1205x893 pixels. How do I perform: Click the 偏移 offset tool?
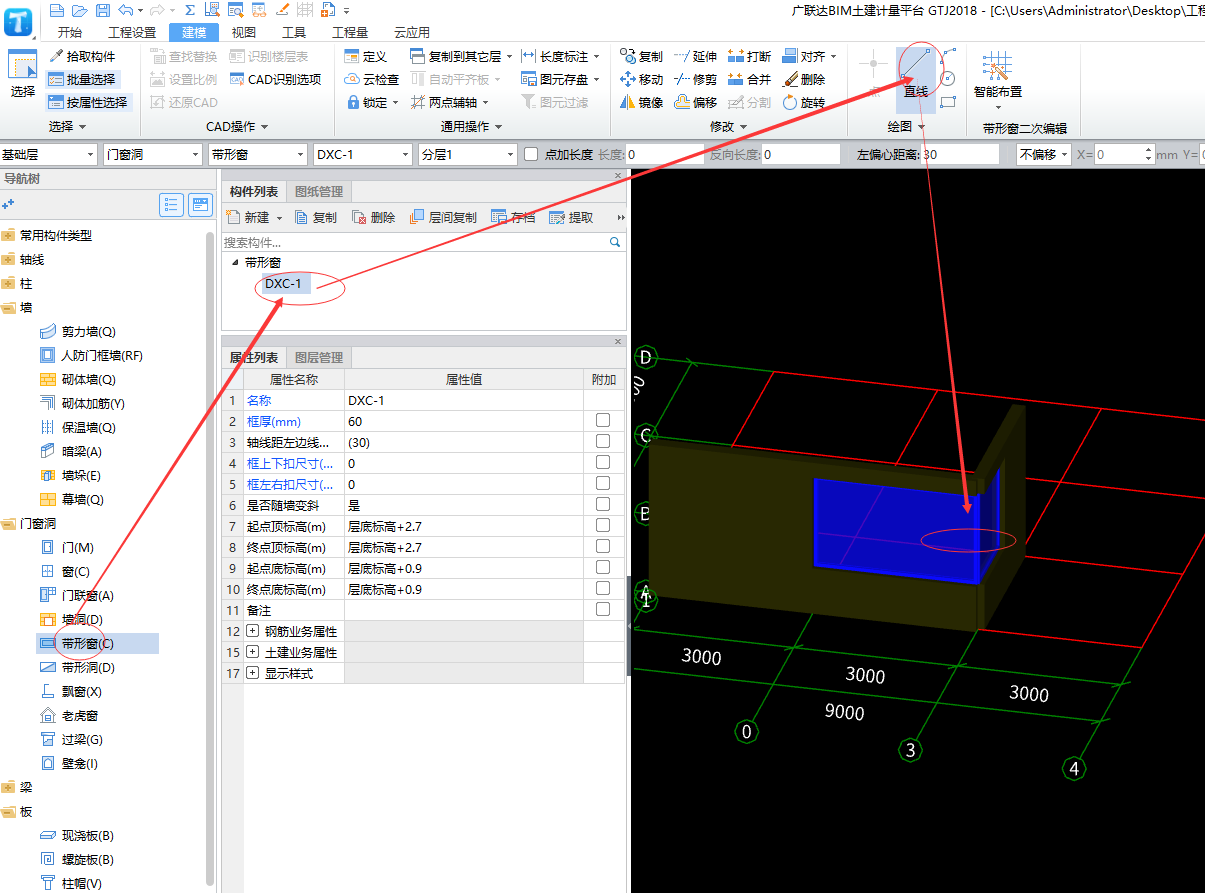pyautogui.click(x=695, y=102)
